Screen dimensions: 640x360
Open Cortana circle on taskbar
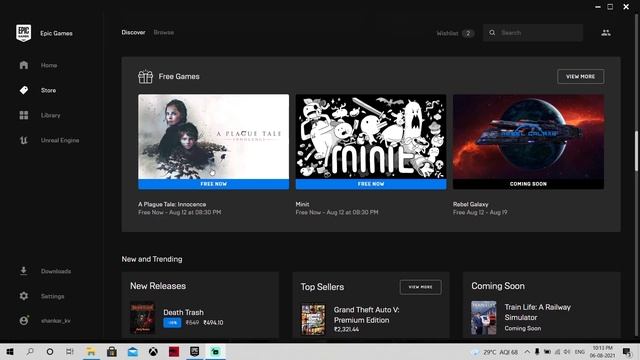(x=50, y=351)
